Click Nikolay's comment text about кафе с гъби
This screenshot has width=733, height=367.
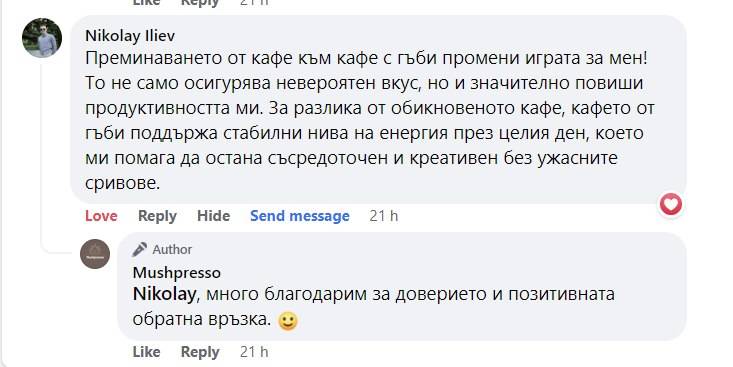point(369,121)
